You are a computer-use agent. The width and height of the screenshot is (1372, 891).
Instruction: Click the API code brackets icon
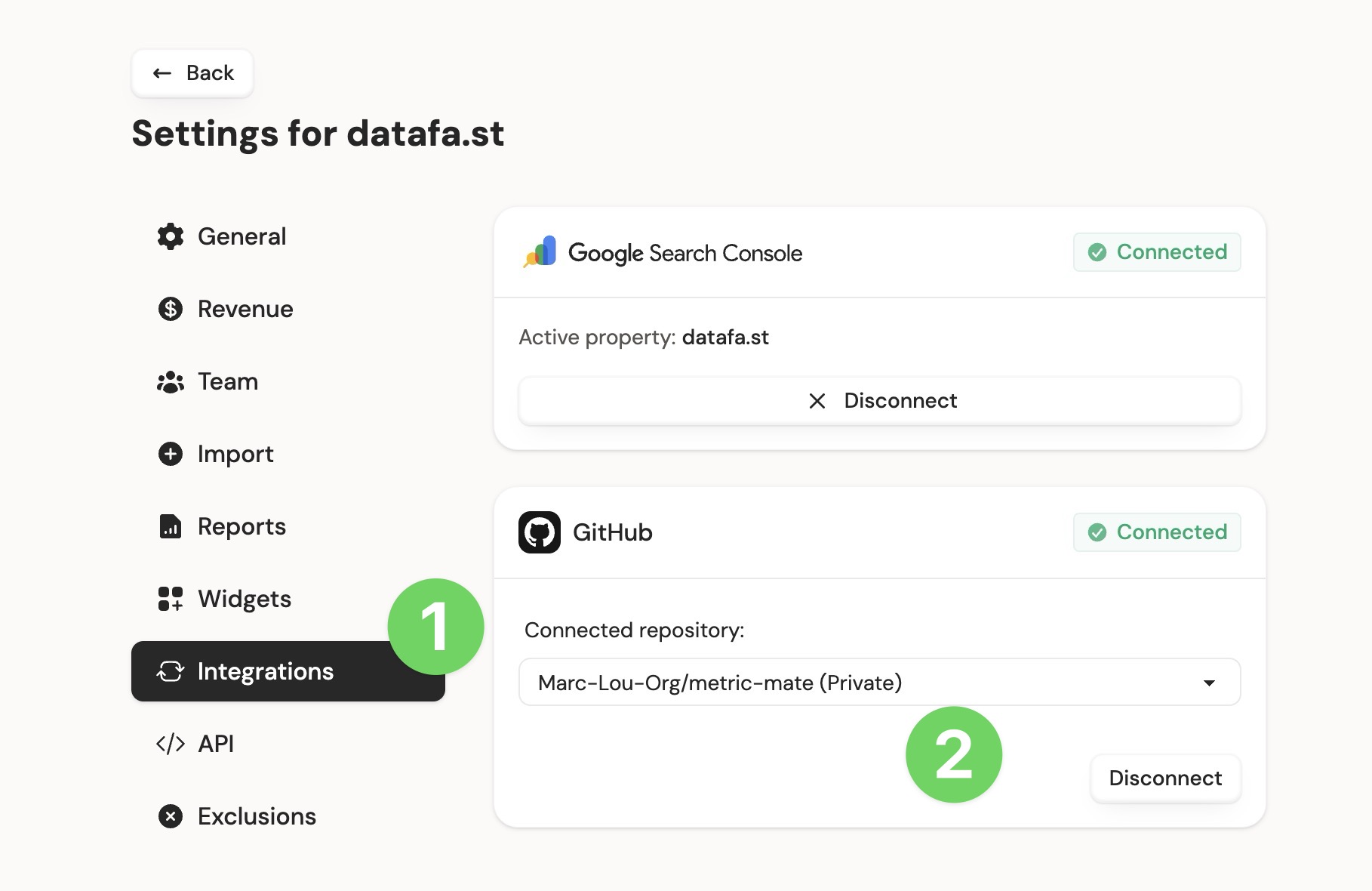[x=171, y=744]
